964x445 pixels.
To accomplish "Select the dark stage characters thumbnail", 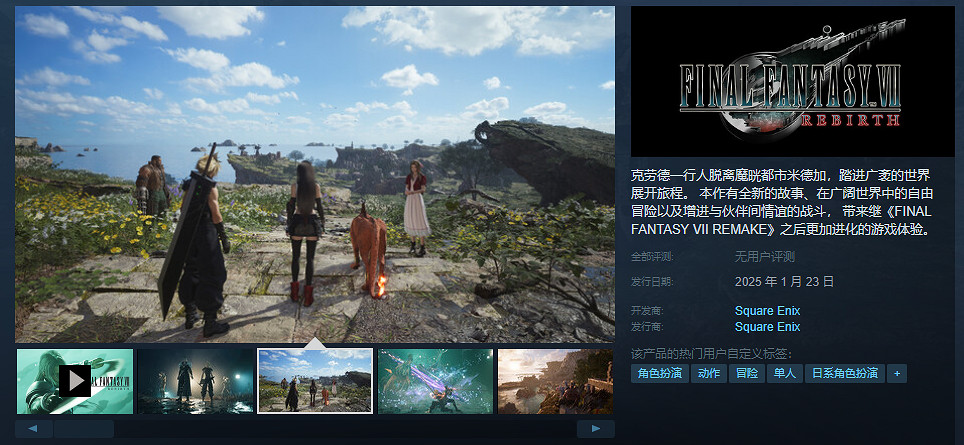I will click(196, 381).
